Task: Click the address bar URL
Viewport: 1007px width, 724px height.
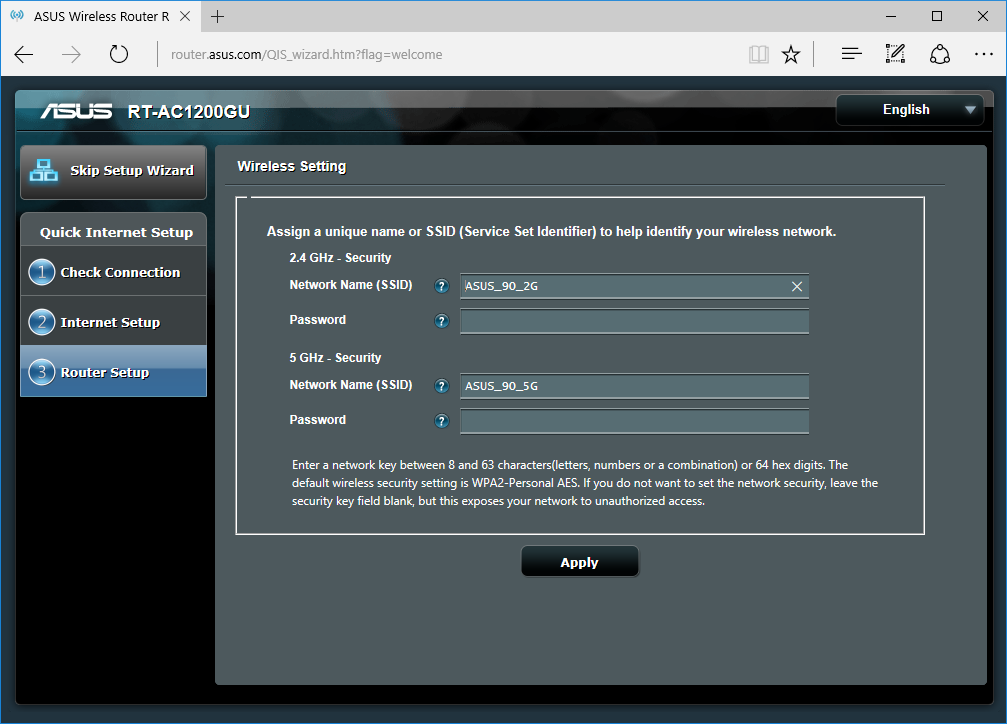Action: 306,55
